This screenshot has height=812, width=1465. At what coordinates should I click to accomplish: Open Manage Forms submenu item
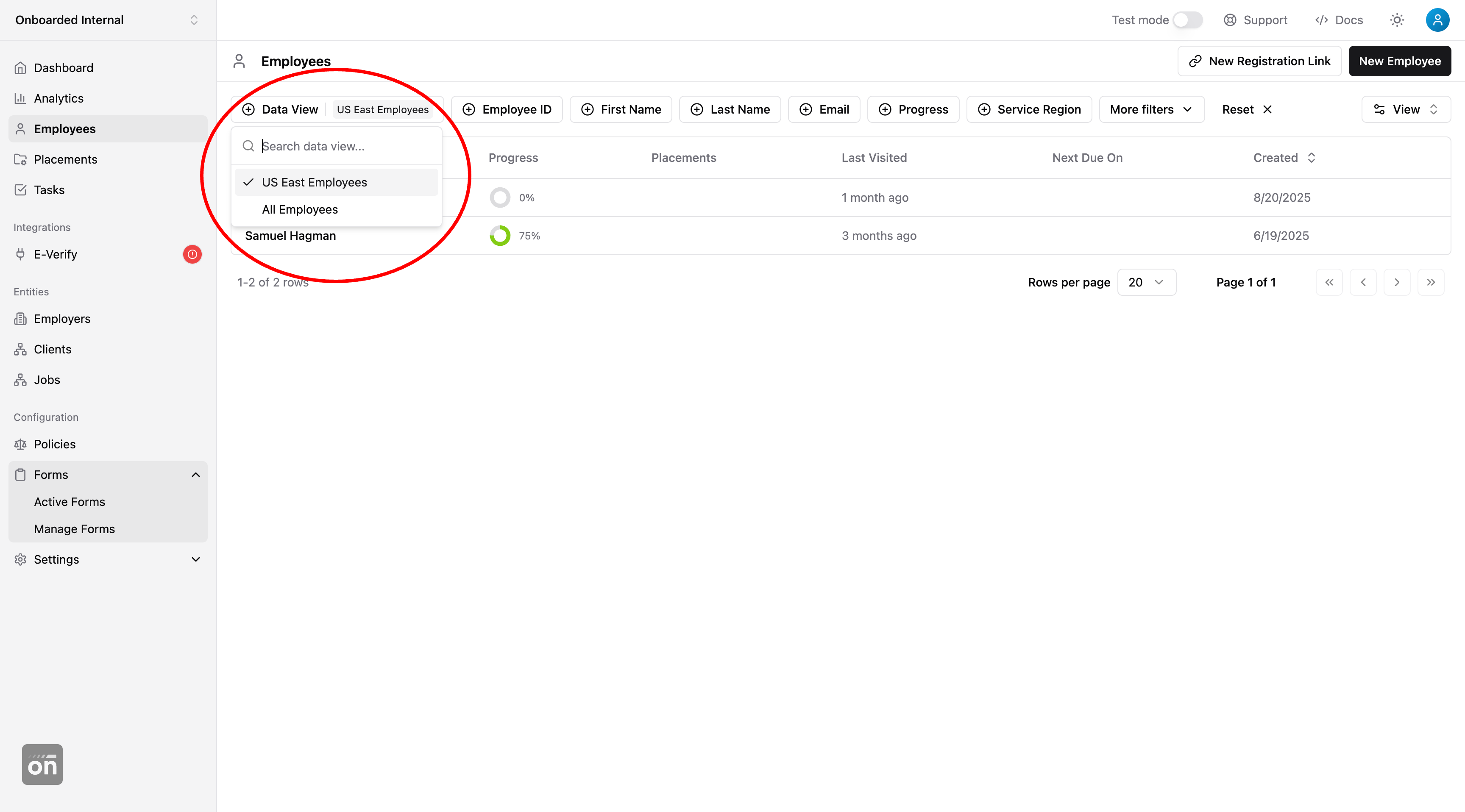point(75,529)
